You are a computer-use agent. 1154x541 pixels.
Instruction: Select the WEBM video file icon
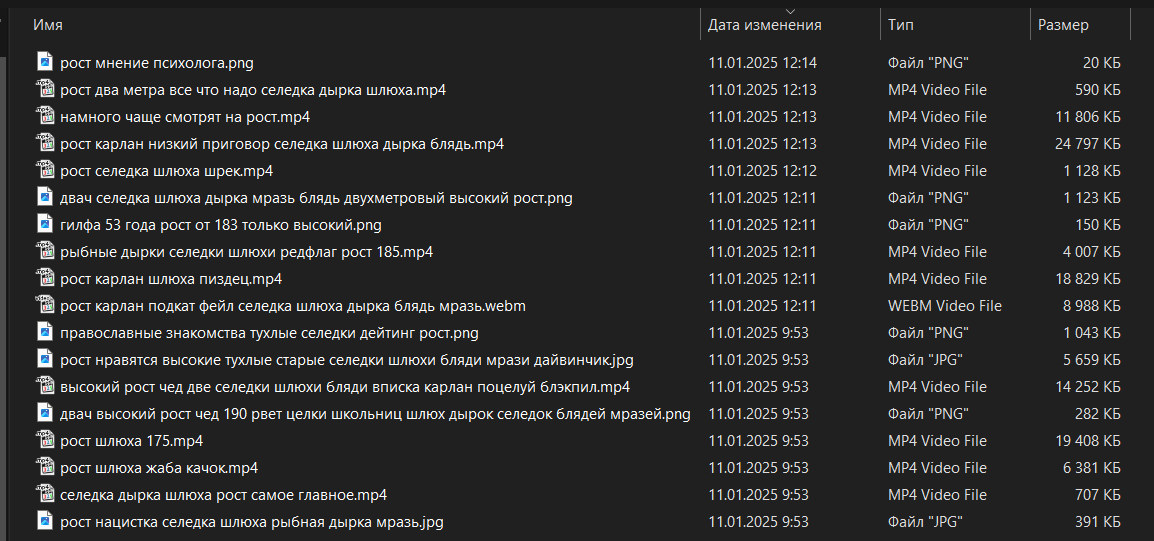(x=46, y=305)
